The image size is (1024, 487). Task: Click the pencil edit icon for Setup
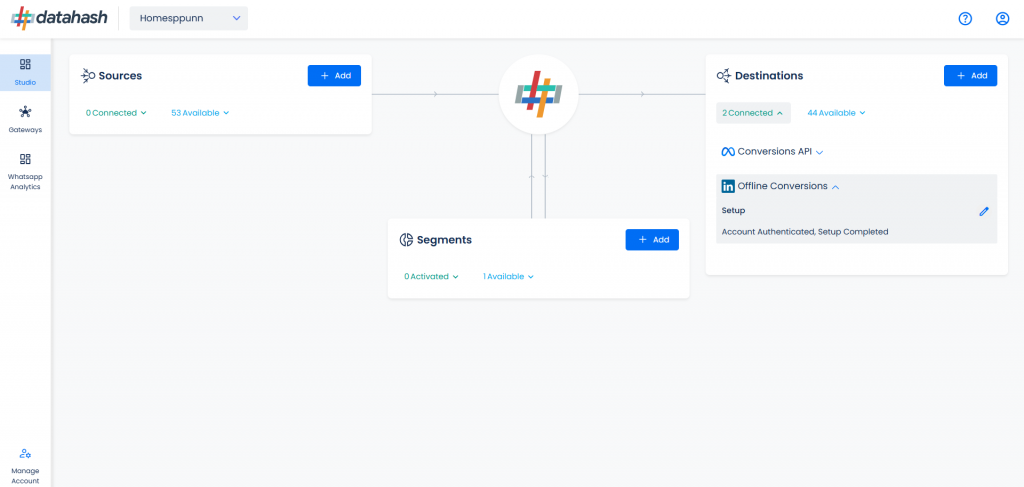984,211
